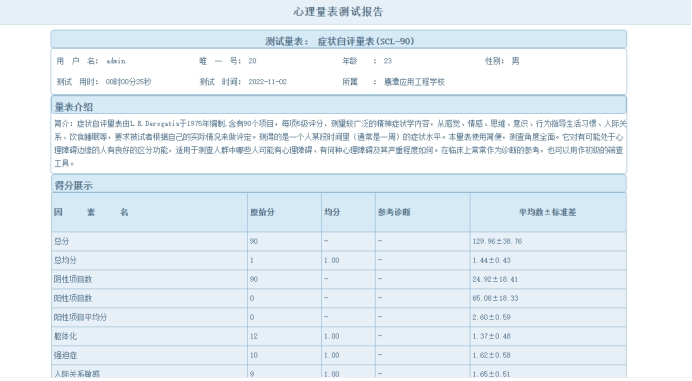Click the 参考诊断 column header
Viewport: 692px width, 381px height.
[x=394, y=212]
